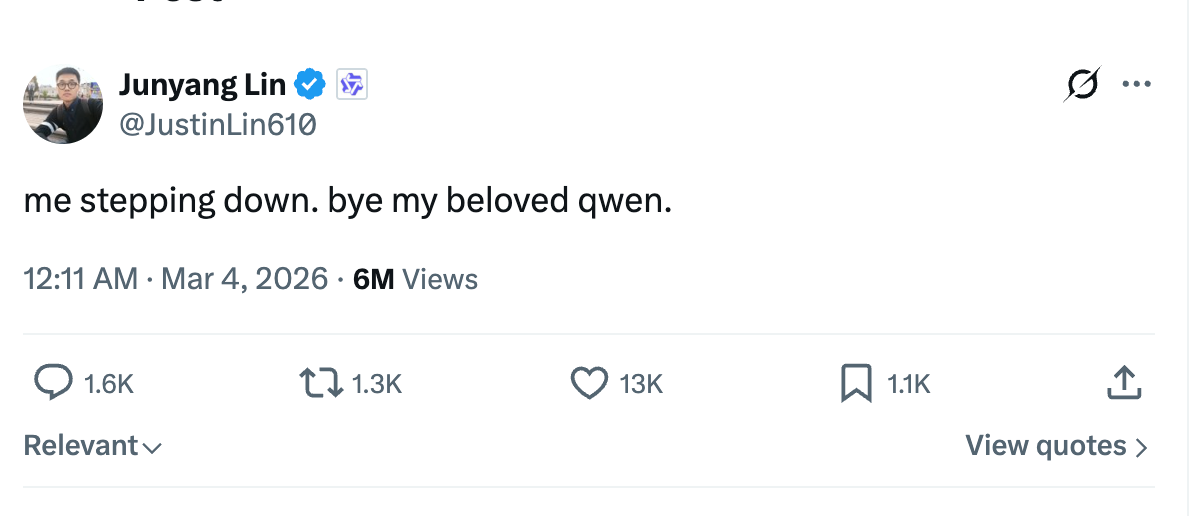This screenshot has width=1204, height=516.
Task: Like the post with heart icon
Action: click(589, 382)
